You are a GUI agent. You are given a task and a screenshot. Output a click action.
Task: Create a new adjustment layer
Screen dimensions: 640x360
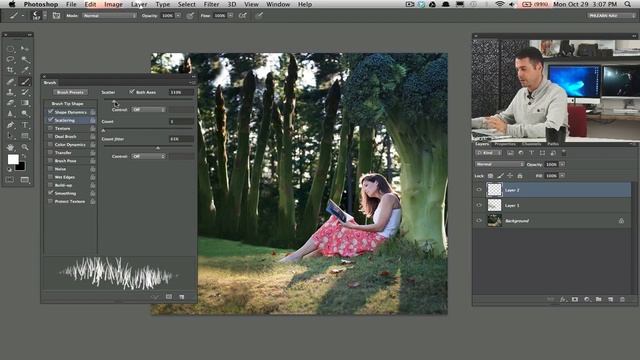(587, 299)
